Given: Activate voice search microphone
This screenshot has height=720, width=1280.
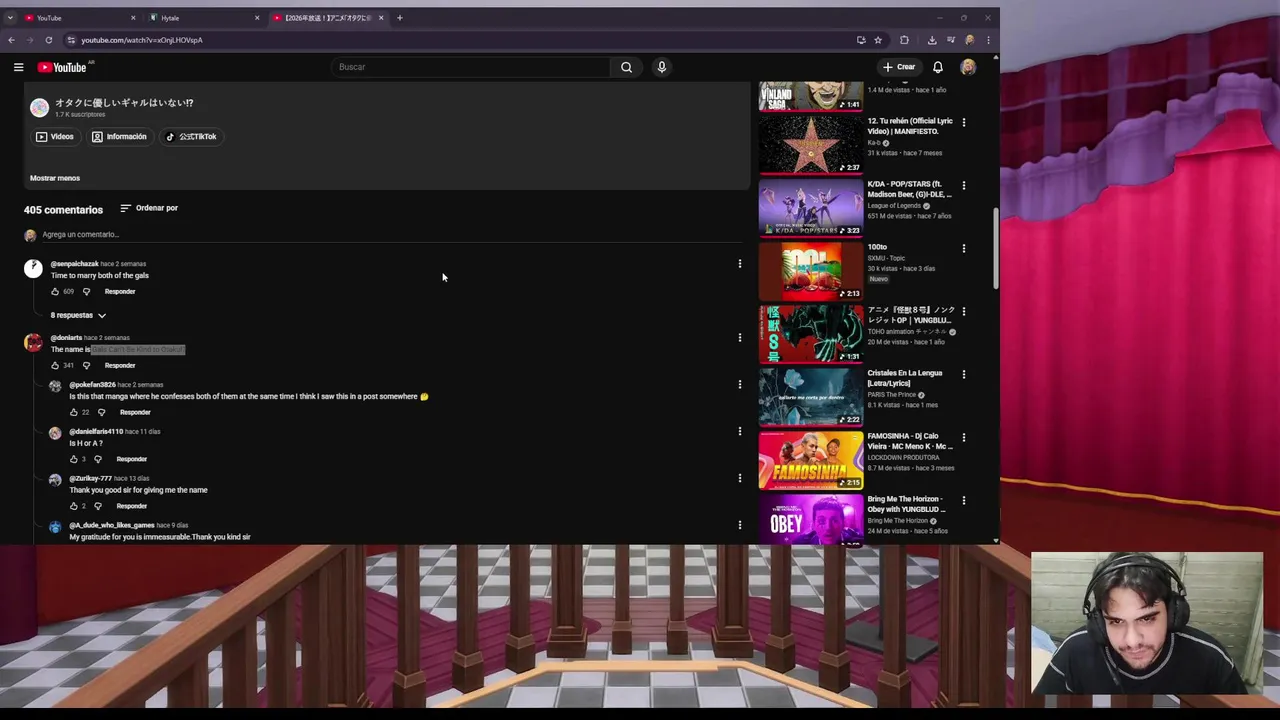Looking at the screenshot, I should point(661,67).
